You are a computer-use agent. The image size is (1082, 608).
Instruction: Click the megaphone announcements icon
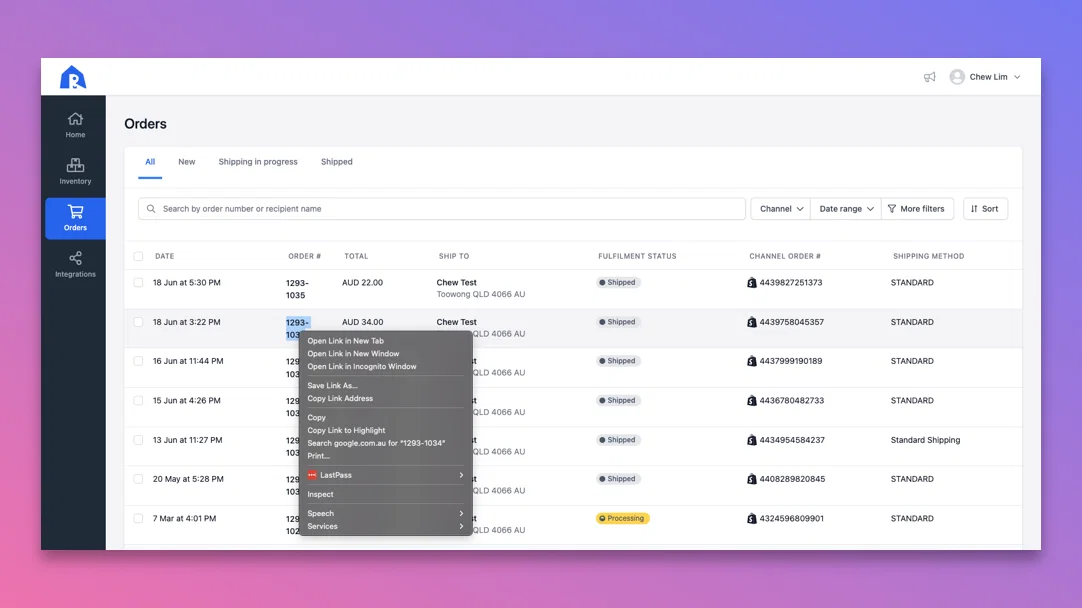929,77
